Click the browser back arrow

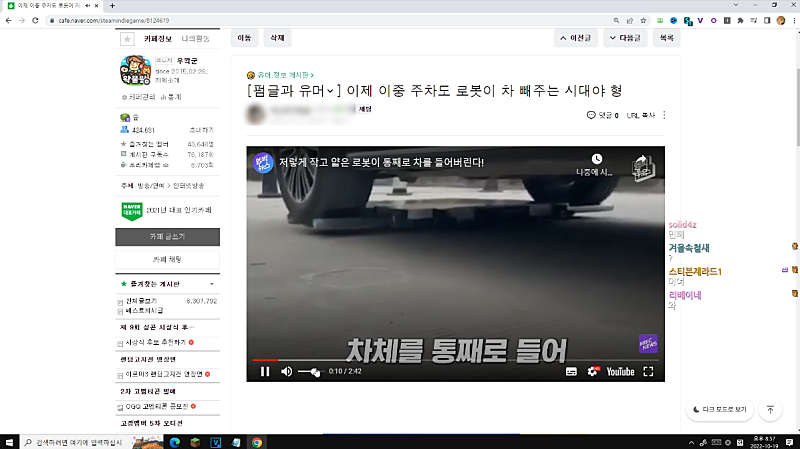click(9, 20)
